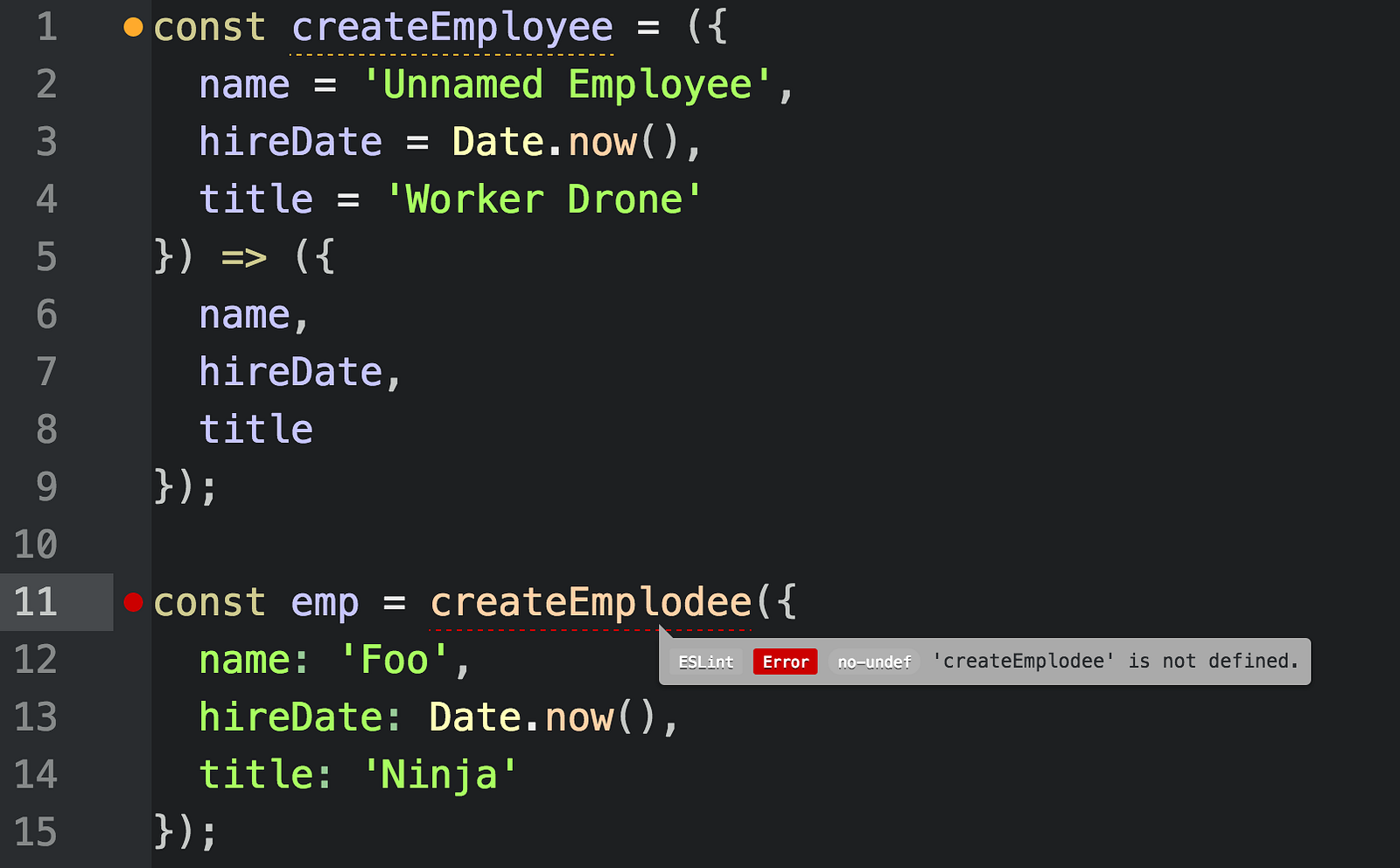Click the 'Unnamed Employee' string

tap(567, 85)
